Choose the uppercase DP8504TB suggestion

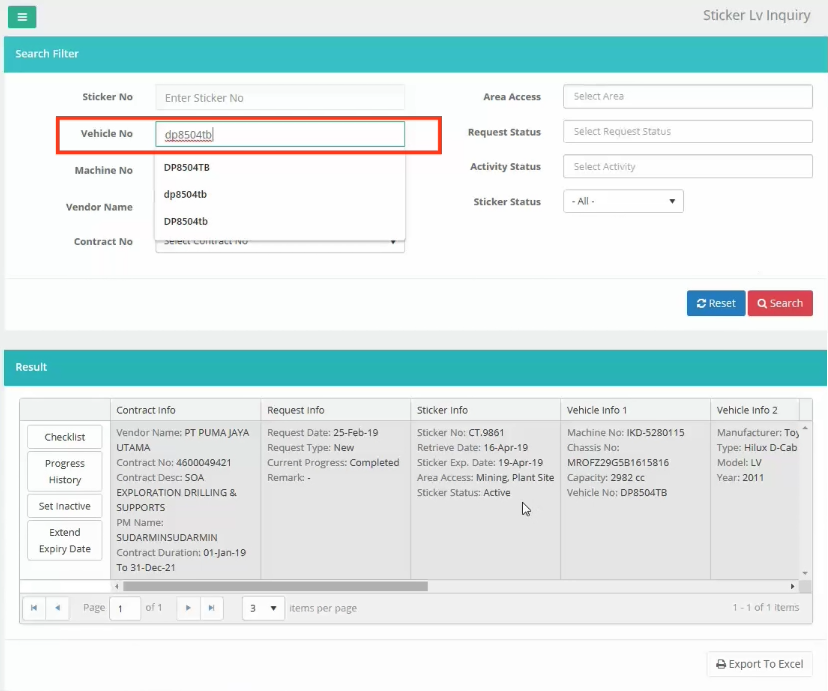[x=187, y=167]
